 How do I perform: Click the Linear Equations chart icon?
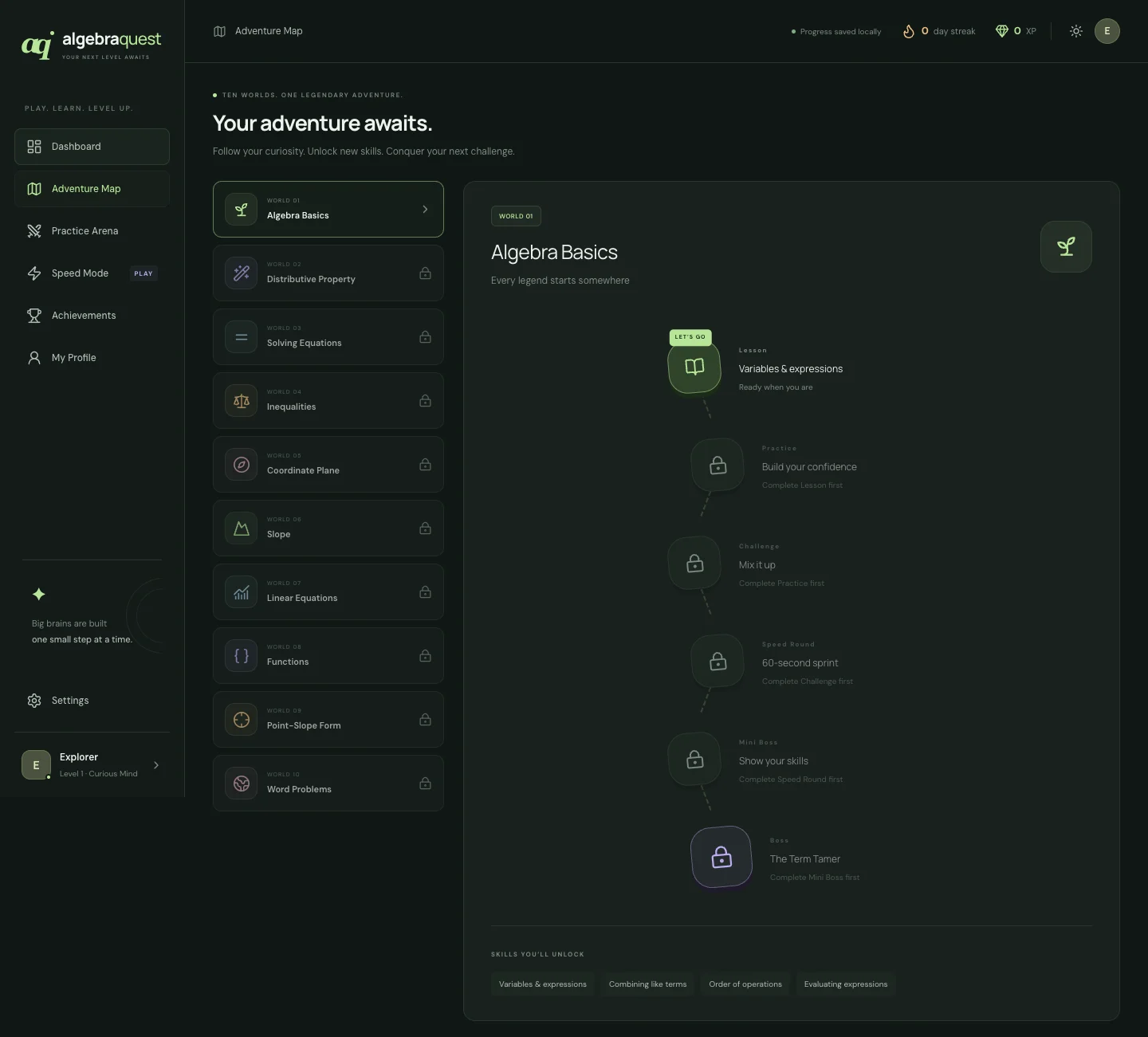(242, 592)
